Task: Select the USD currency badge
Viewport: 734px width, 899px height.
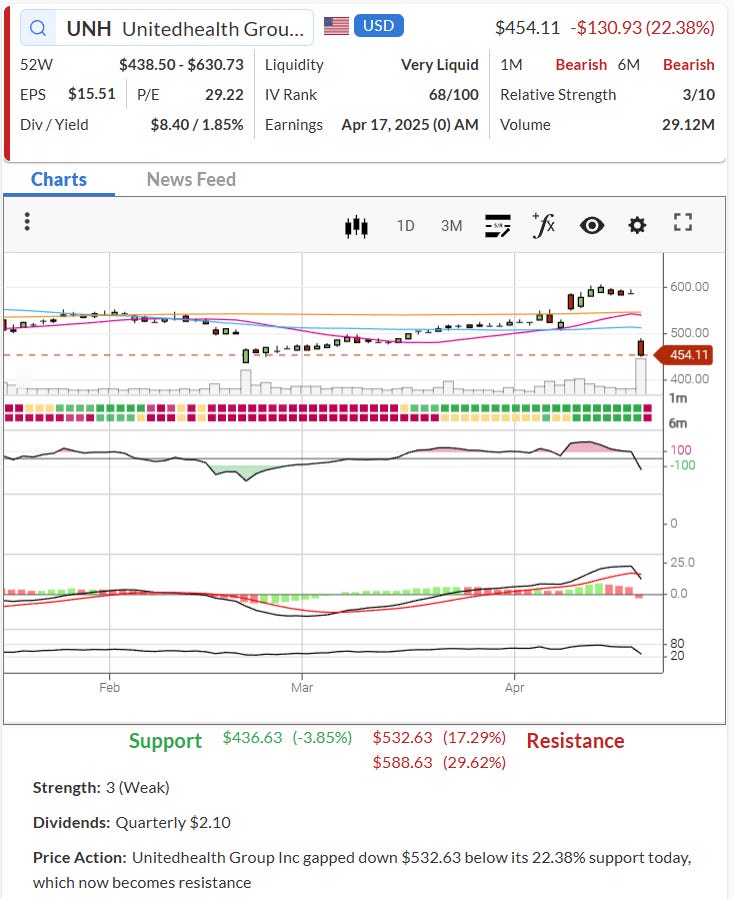Action: (378, 26)
